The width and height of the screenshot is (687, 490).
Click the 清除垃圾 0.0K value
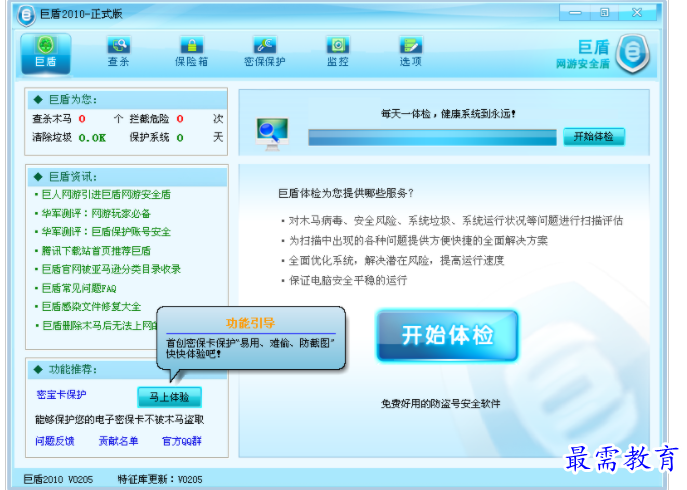[x=92, y=138]
